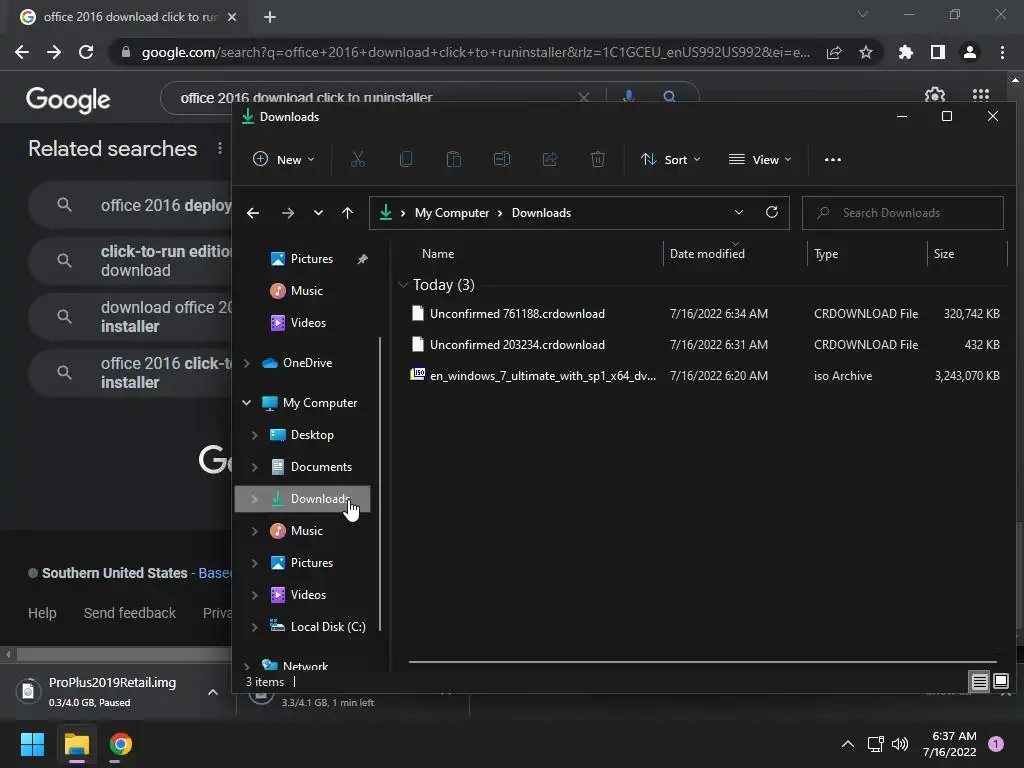Expand address bar history dropdown
The width and height of the screenshot is (1024, 768).
(x=739, y=212)
